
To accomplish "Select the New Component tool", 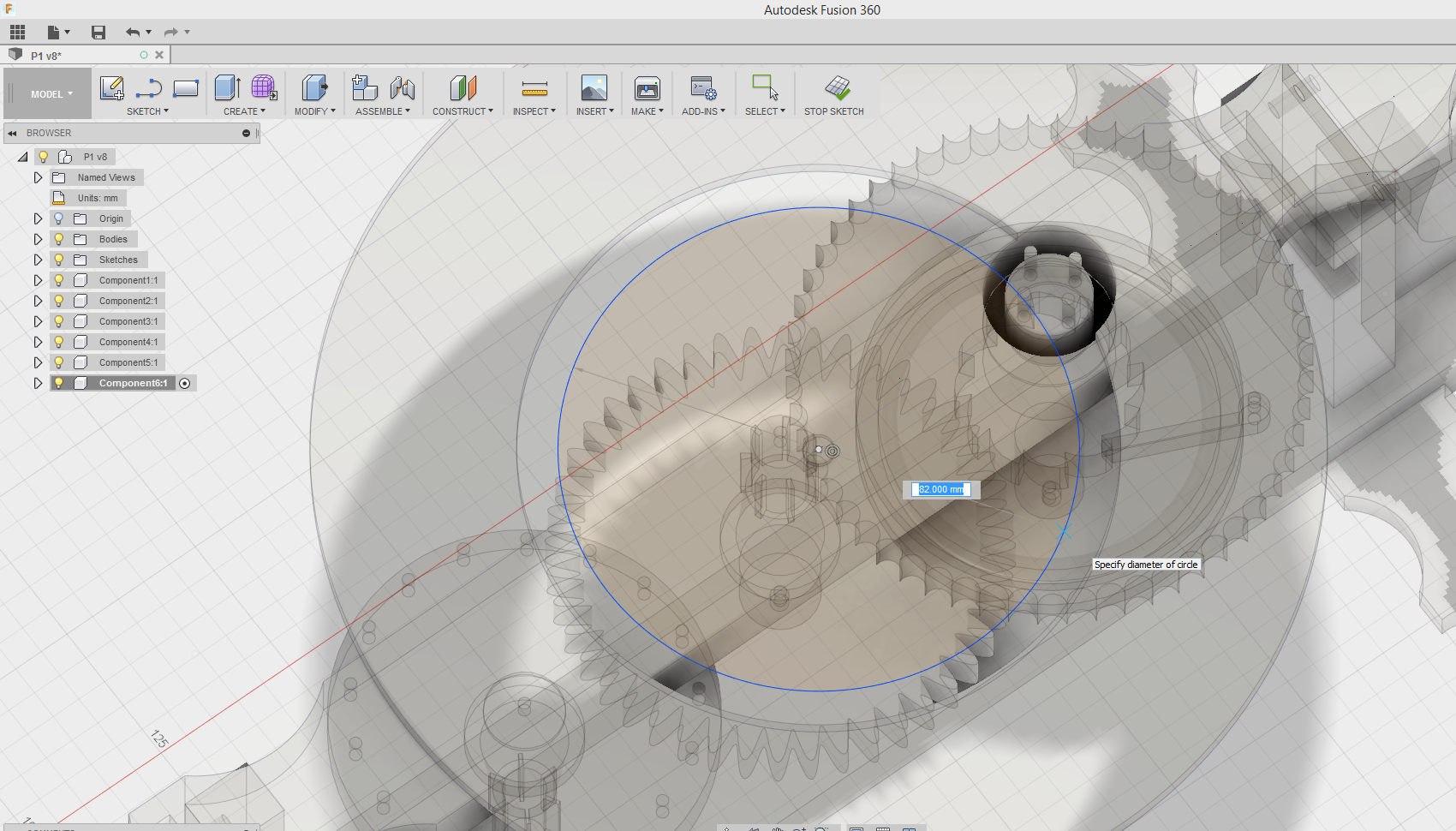I will click(365, 87).
